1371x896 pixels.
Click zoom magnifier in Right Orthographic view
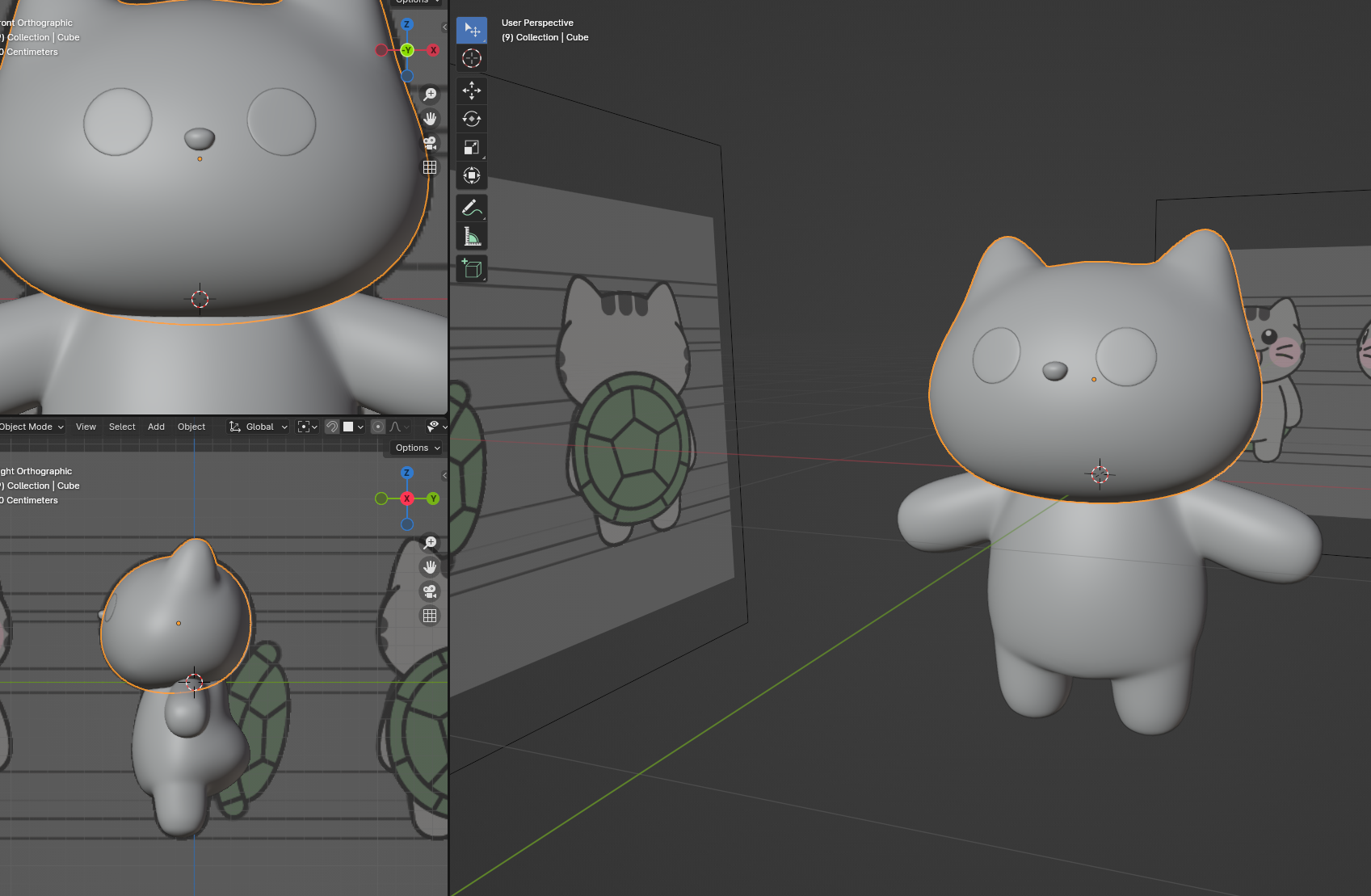(430, 543)
